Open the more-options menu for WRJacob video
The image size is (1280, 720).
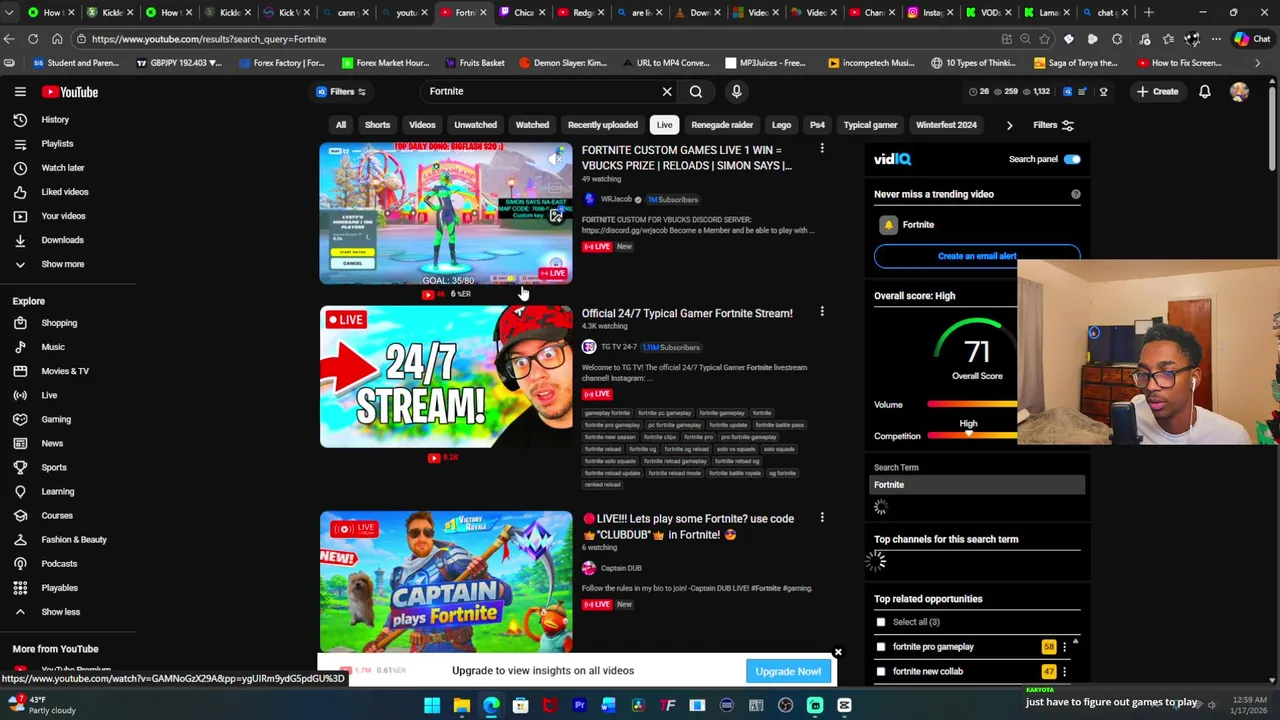822,149
